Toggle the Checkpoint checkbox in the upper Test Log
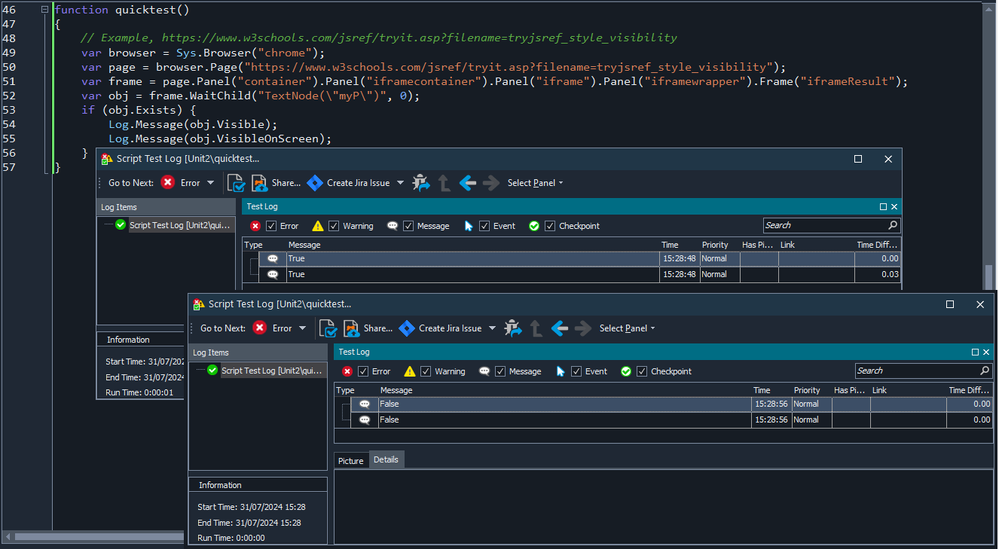 pos(550,226)
